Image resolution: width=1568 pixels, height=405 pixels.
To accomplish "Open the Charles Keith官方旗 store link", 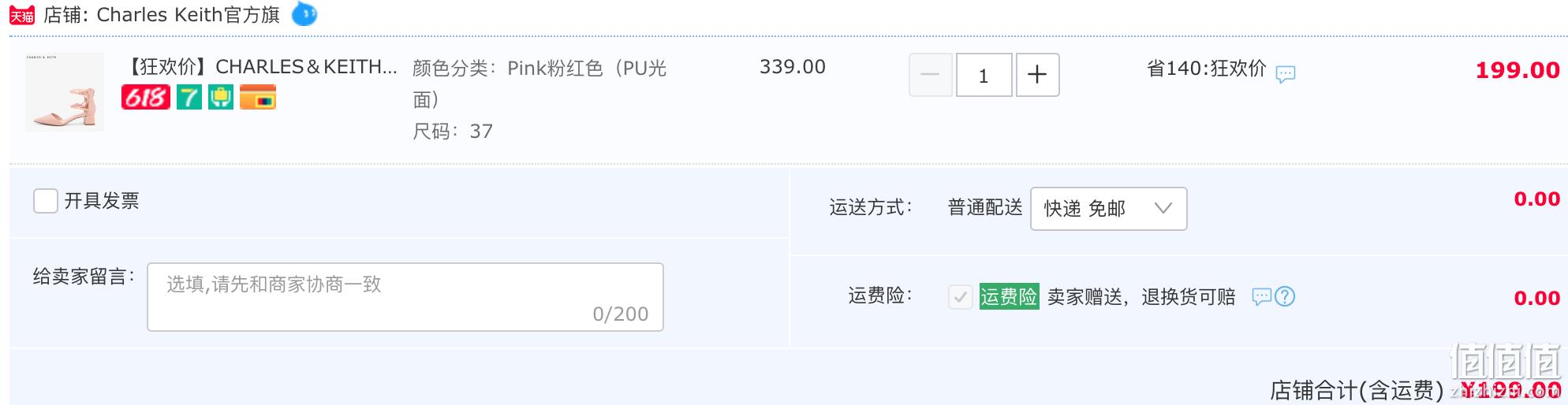I will pyautogui.click(x=188, y=15).
